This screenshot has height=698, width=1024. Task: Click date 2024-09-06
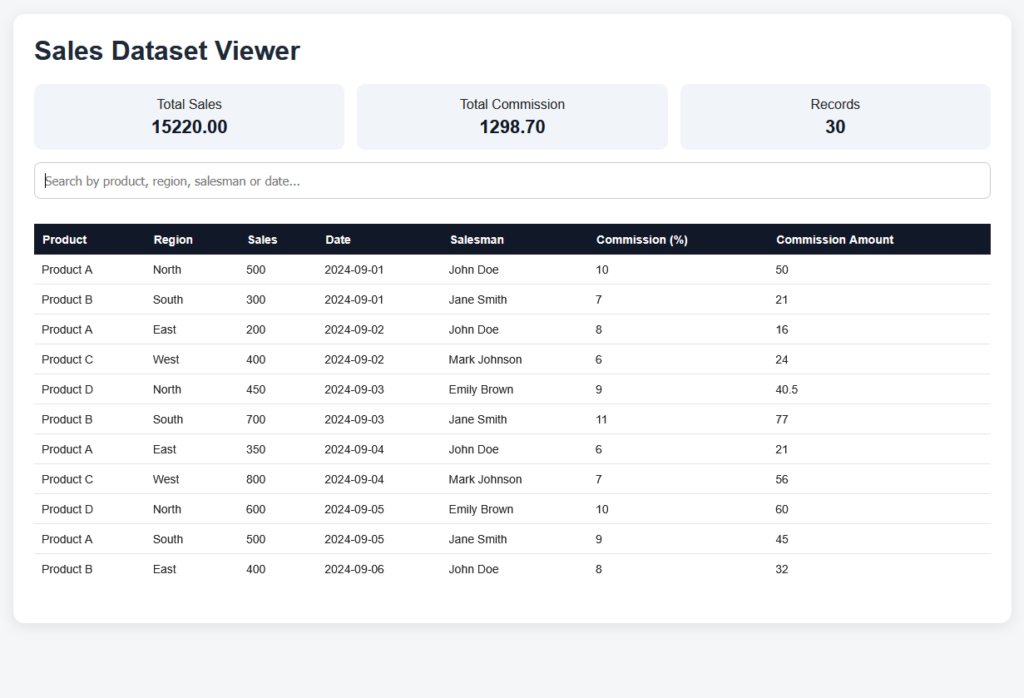tap(354, 570)
